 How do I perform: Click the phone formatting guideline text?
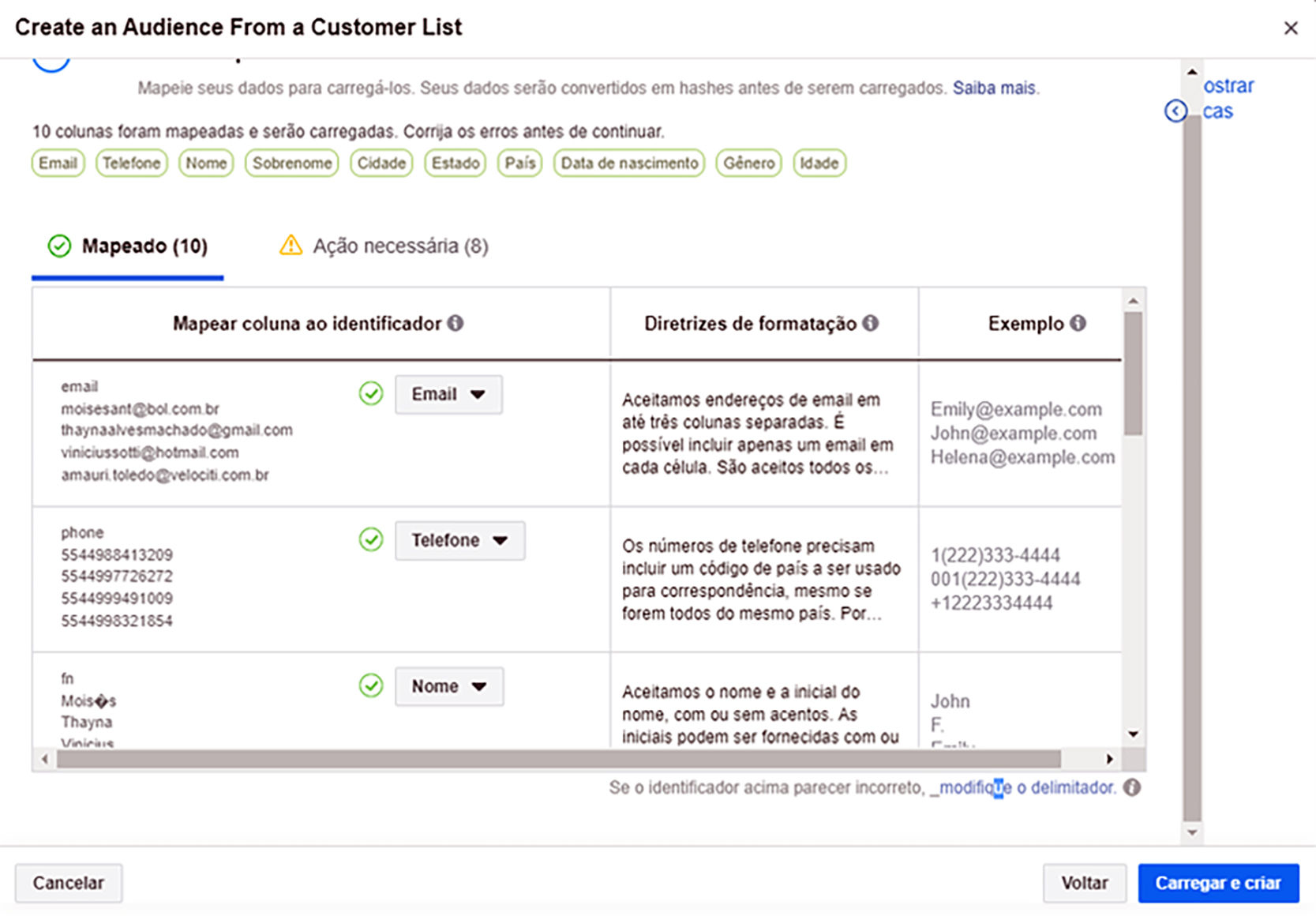coord(761,580)
